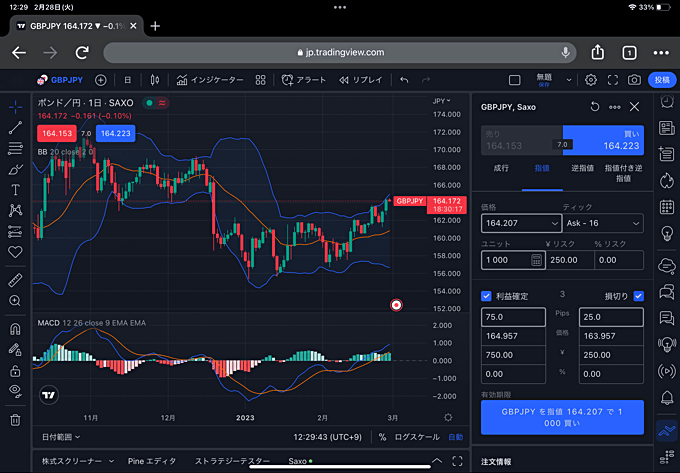Open the calendar icon in right sidebar

(667, 207)
